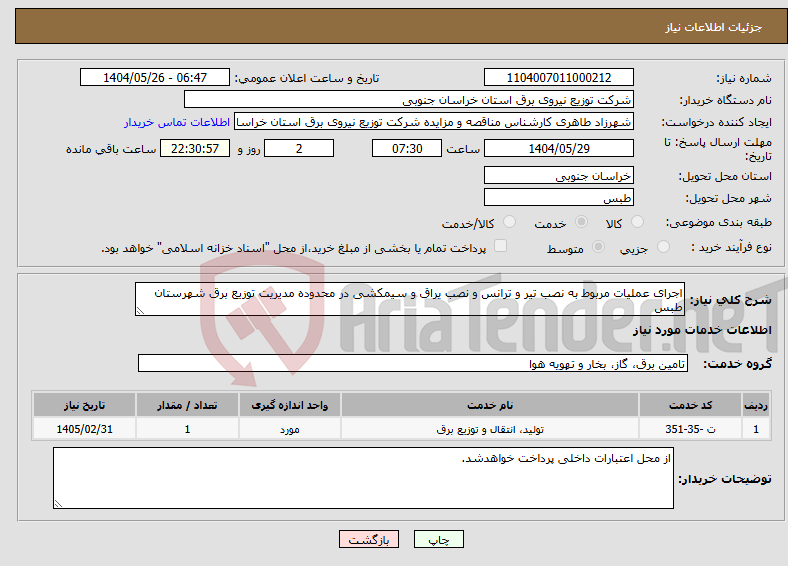
Task: Click the delivery province field خراسان جنوبی
Action: 558,175
